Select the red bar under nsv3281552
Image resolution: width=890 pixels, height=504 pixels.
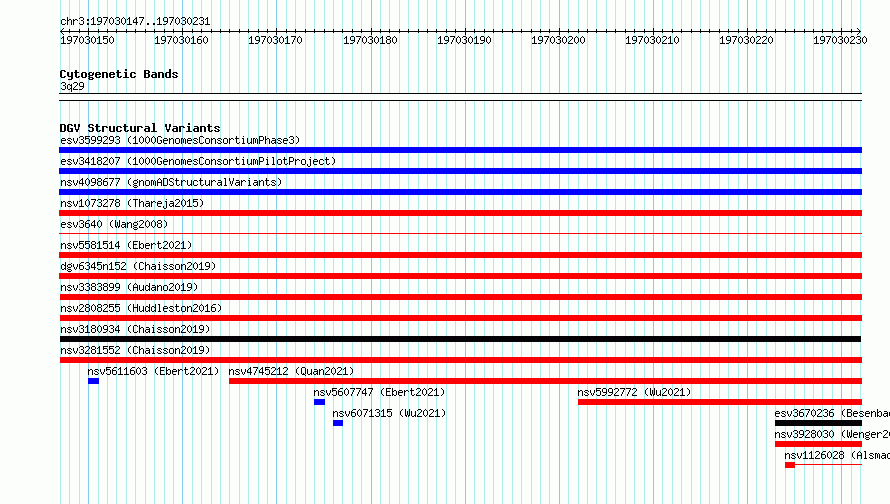point(460,360)
